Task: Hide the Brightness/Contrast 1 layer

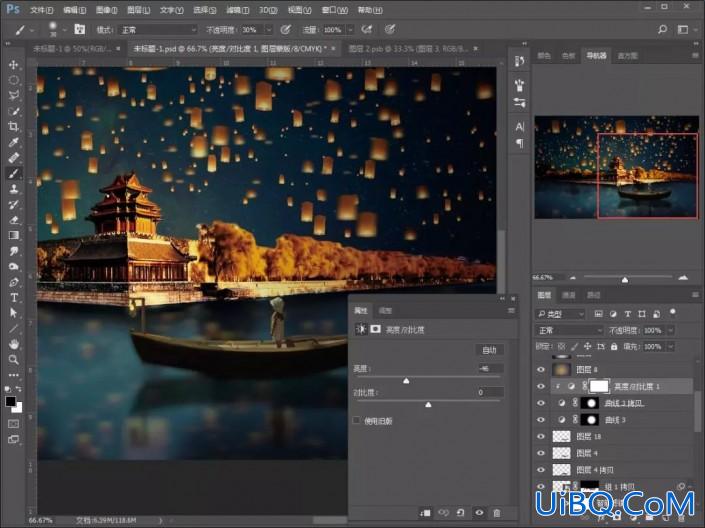Action: pyautogui.click(x=541, y=386)
